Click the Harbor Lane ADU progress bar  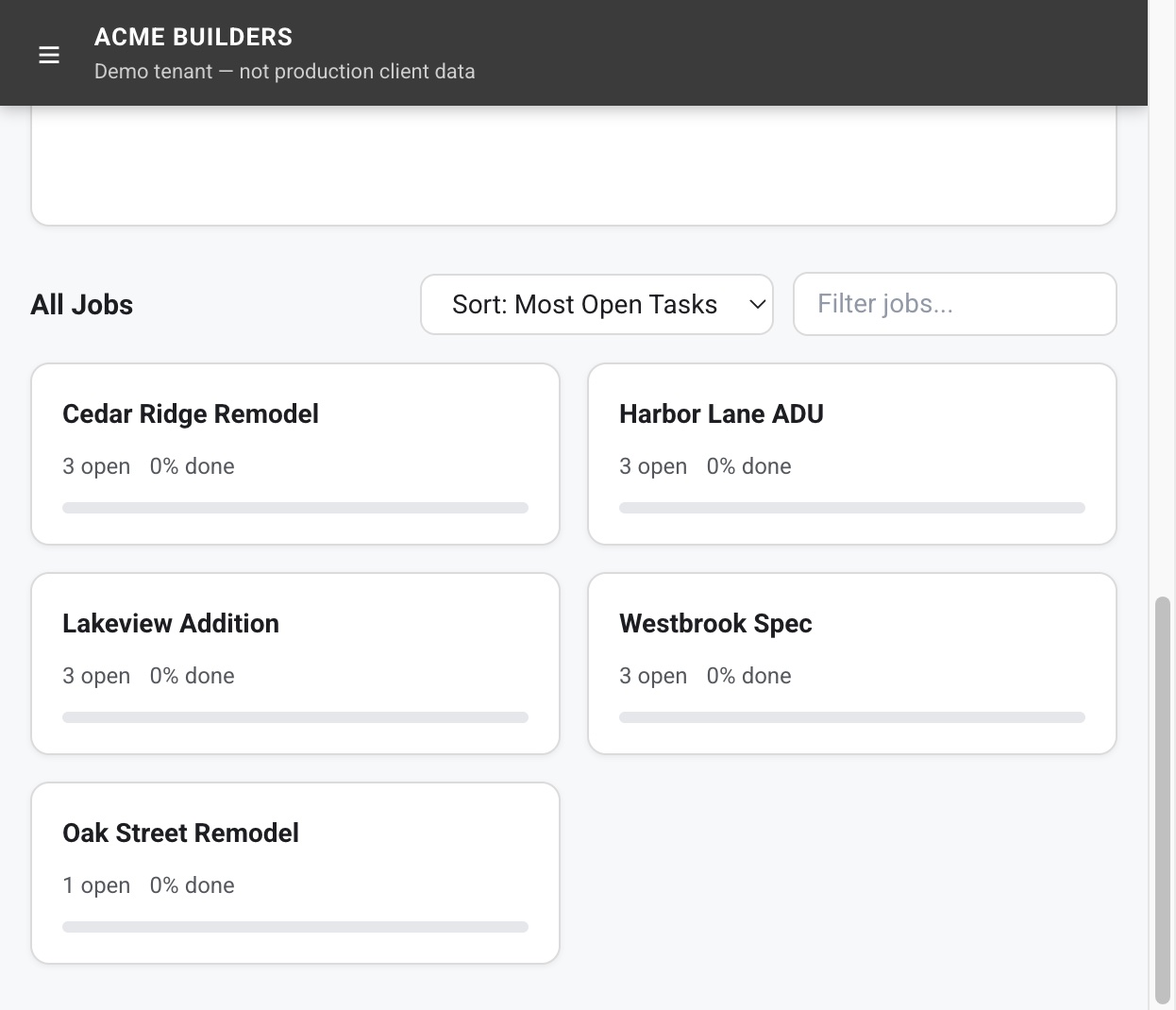point(852,508)
